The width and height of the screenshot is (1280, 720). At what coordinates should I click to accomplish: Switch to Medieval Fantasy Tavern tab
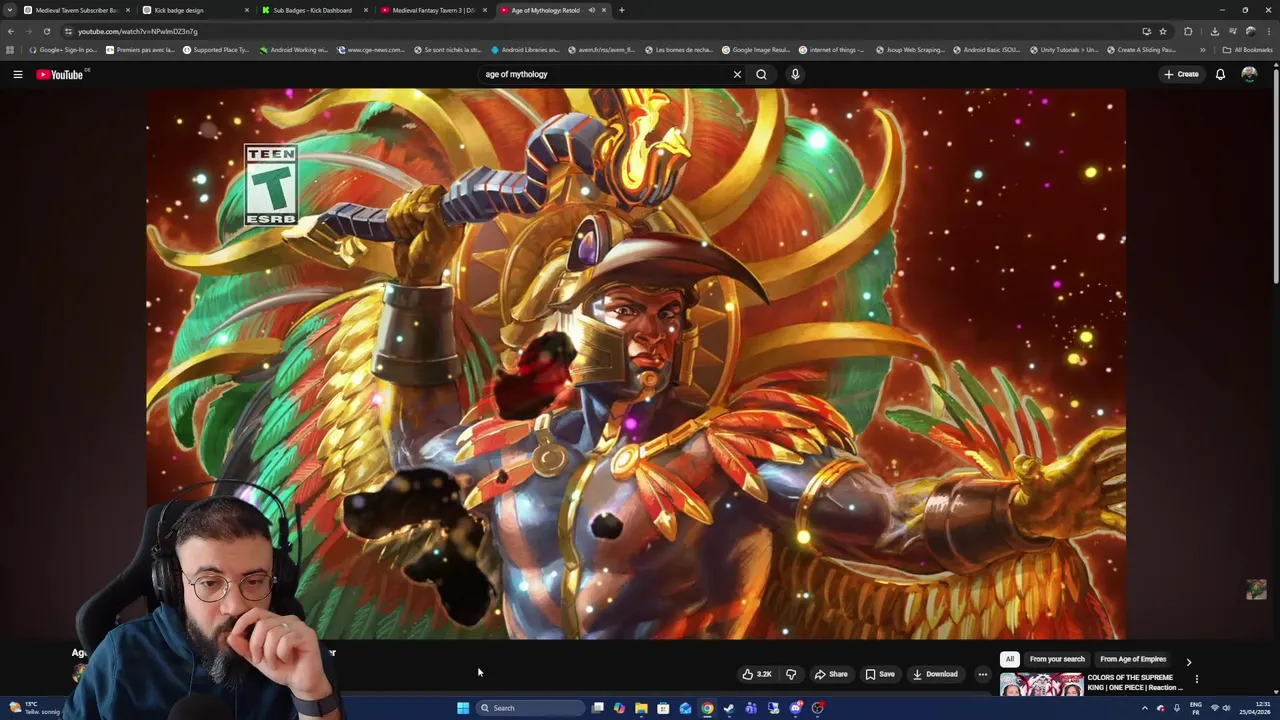pyautogui.click(x=432, y=10)
